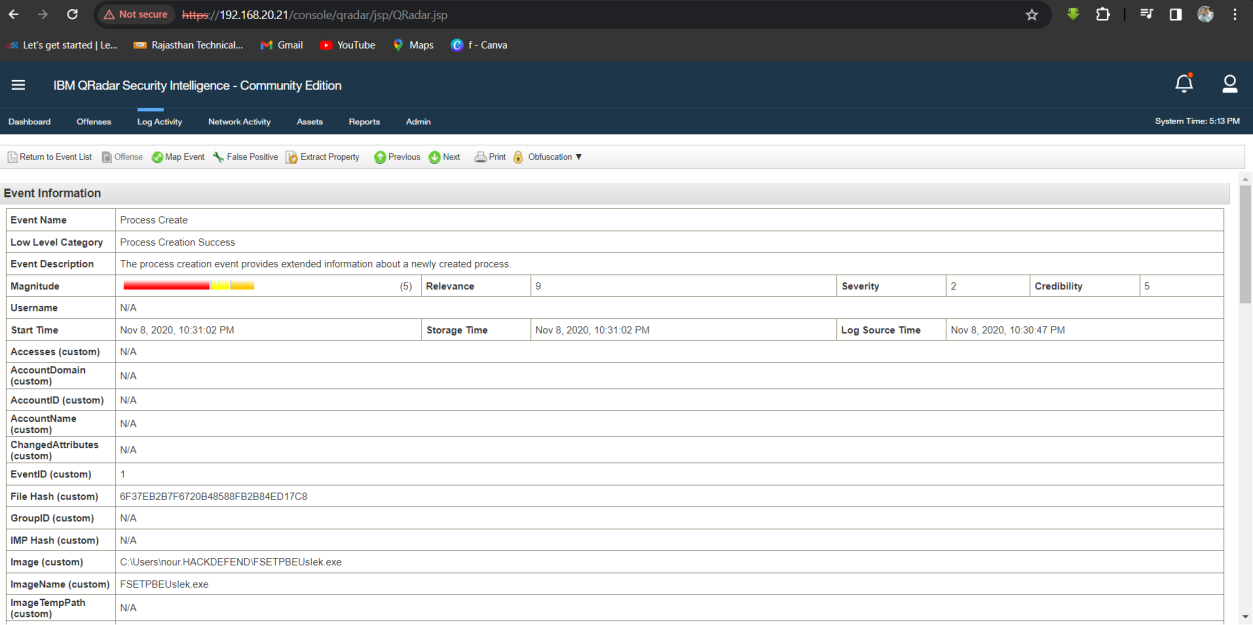
Task: Open the browser Extensions puzzle icon
Action: [x=1103, y=15]
